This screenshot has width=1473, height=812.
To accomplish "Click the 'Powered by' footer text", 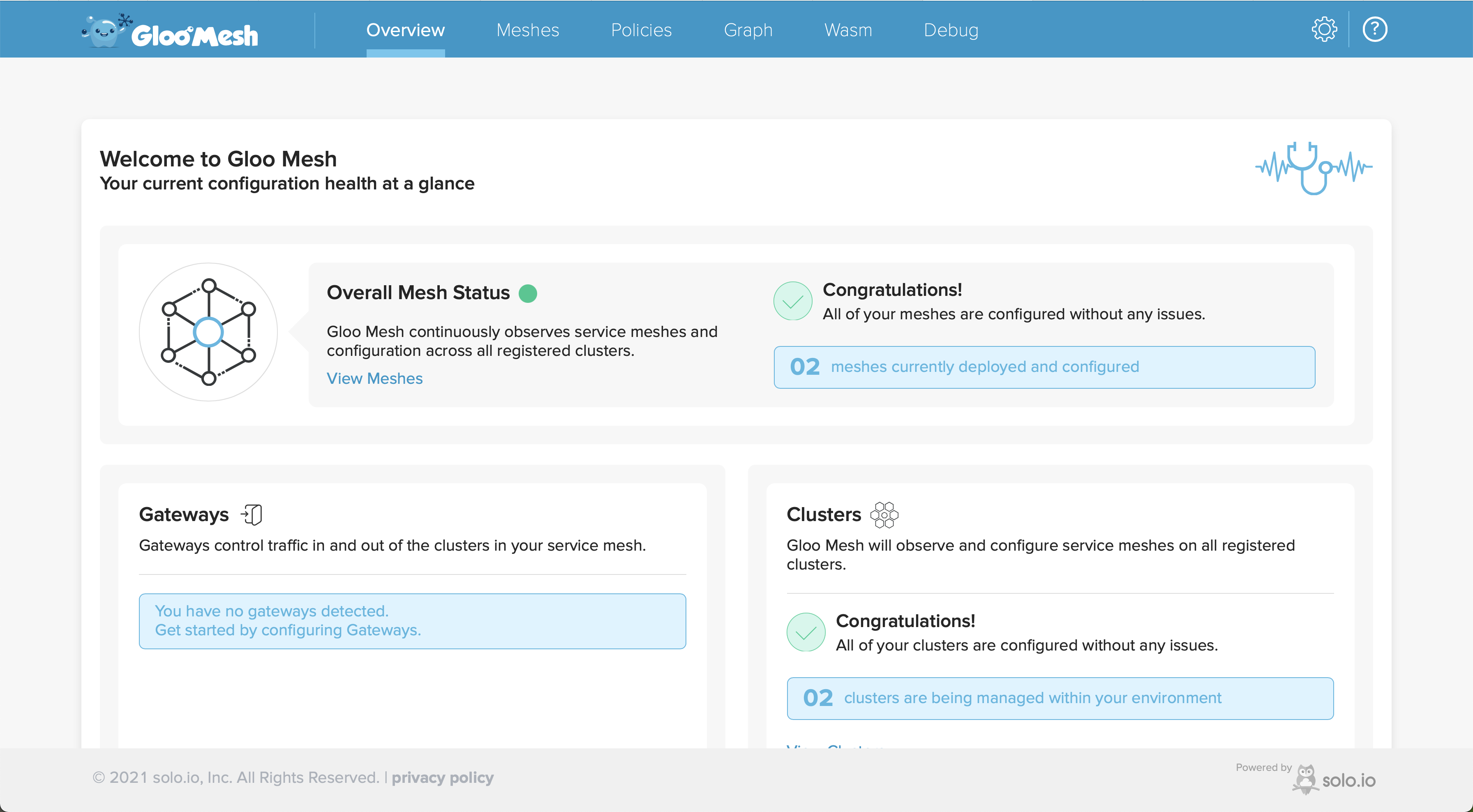I will 1264,767.
